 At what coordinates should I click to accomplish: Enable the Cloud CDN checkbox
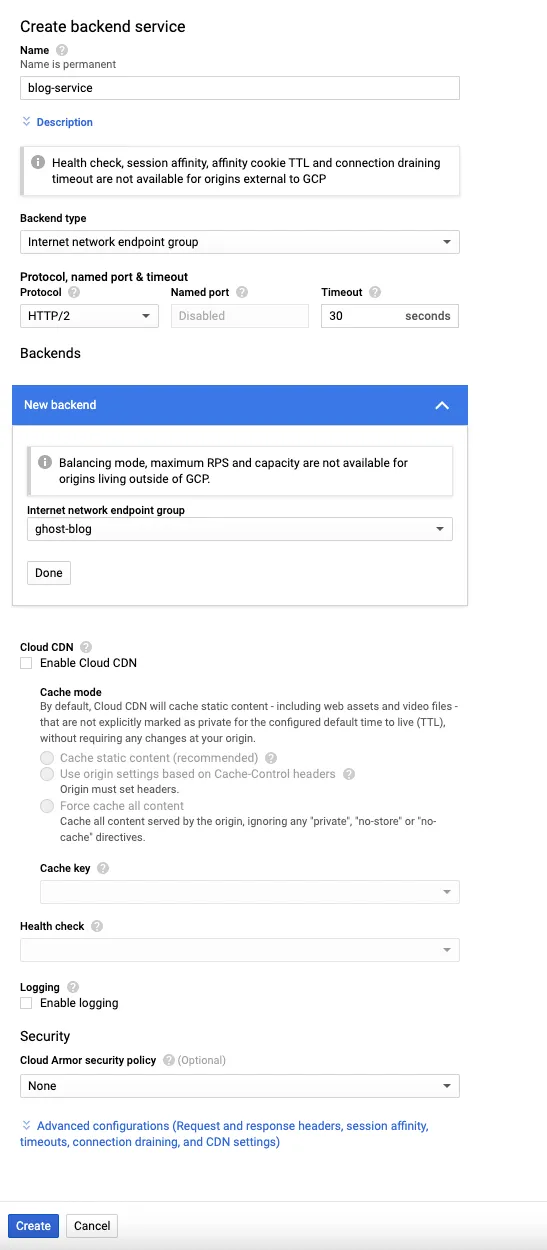[26, 663]
